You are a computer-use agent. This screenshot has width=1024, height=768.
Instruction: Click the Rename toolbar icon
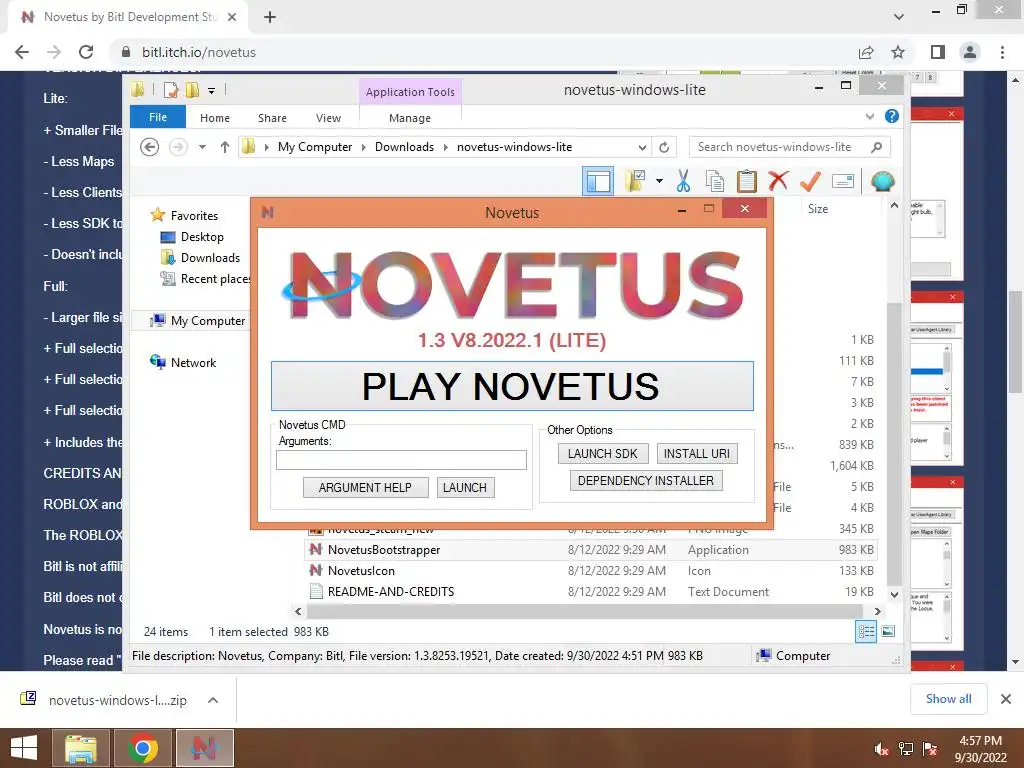click(x=842, y=181)
